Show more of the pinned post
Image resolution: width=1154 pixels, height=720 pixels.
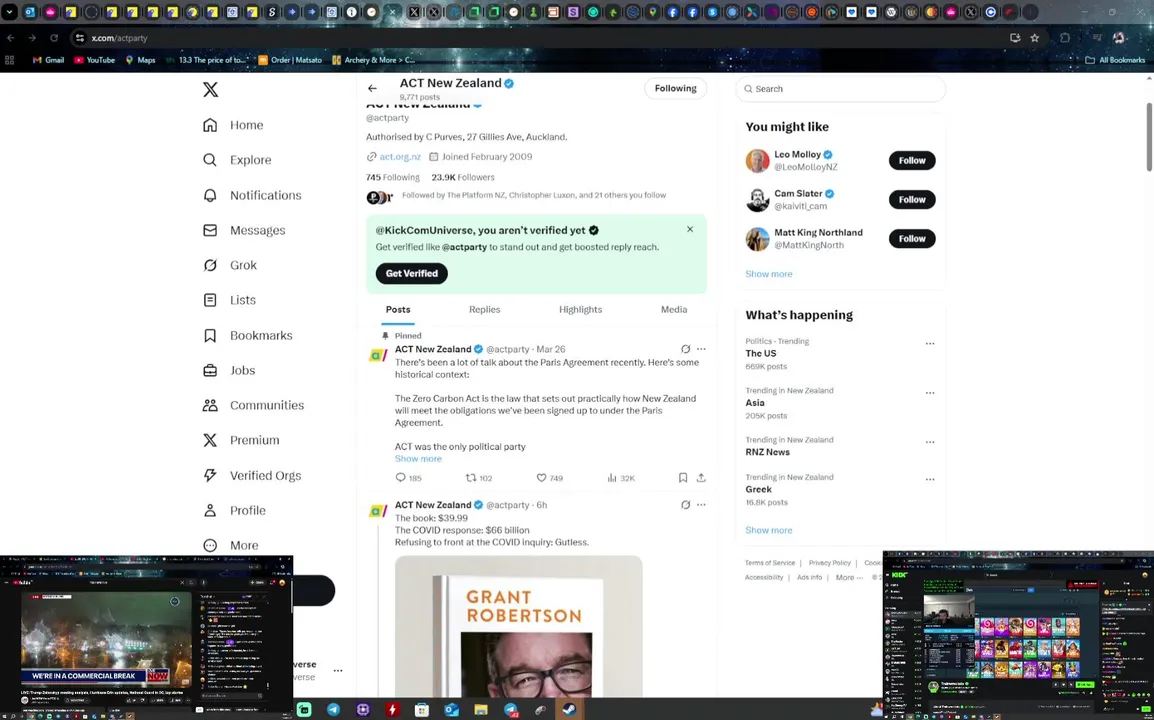(x=418, y=459)
